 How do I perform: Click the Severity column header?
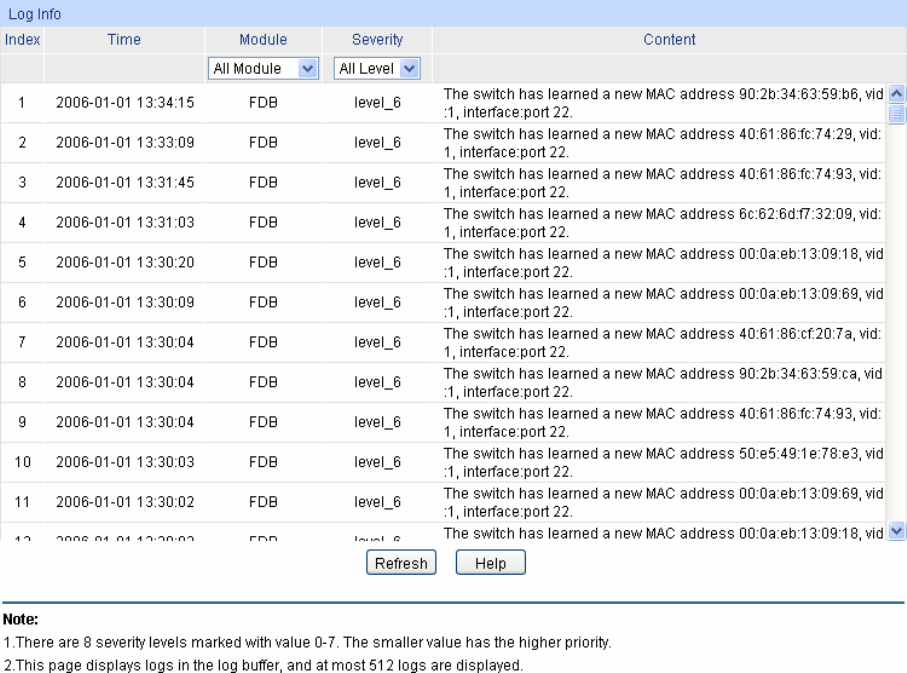click(377, 40)
